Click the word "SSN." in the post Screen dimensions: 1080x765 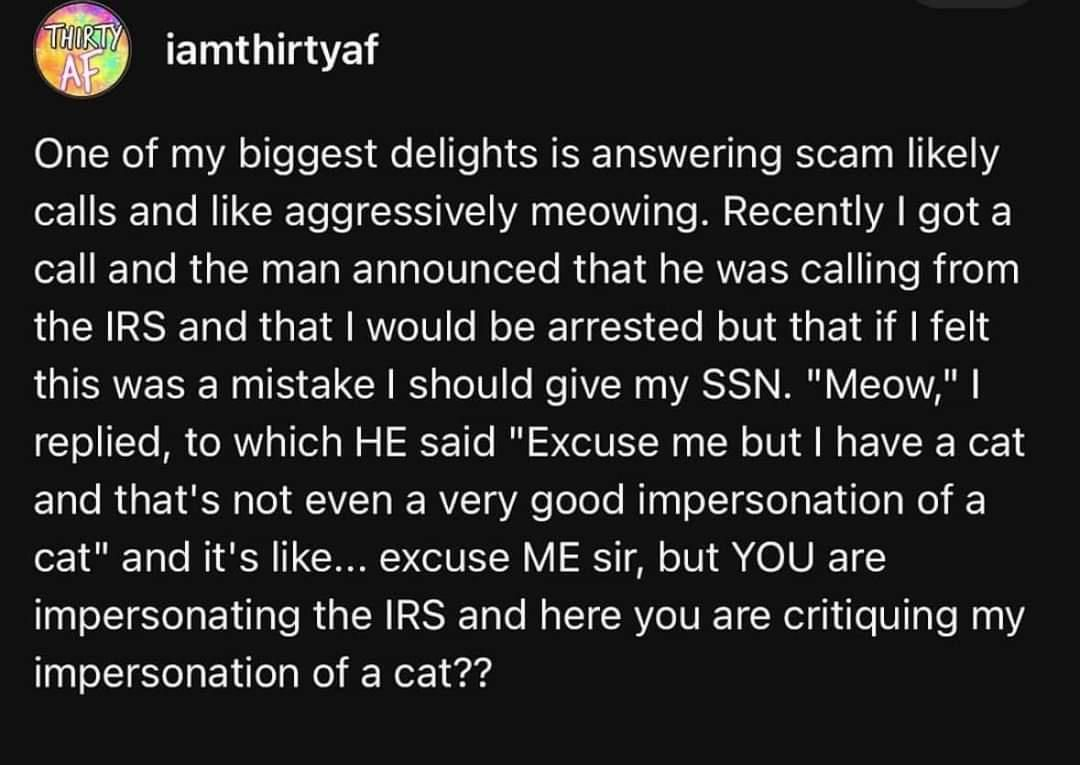tap(746, 384)
